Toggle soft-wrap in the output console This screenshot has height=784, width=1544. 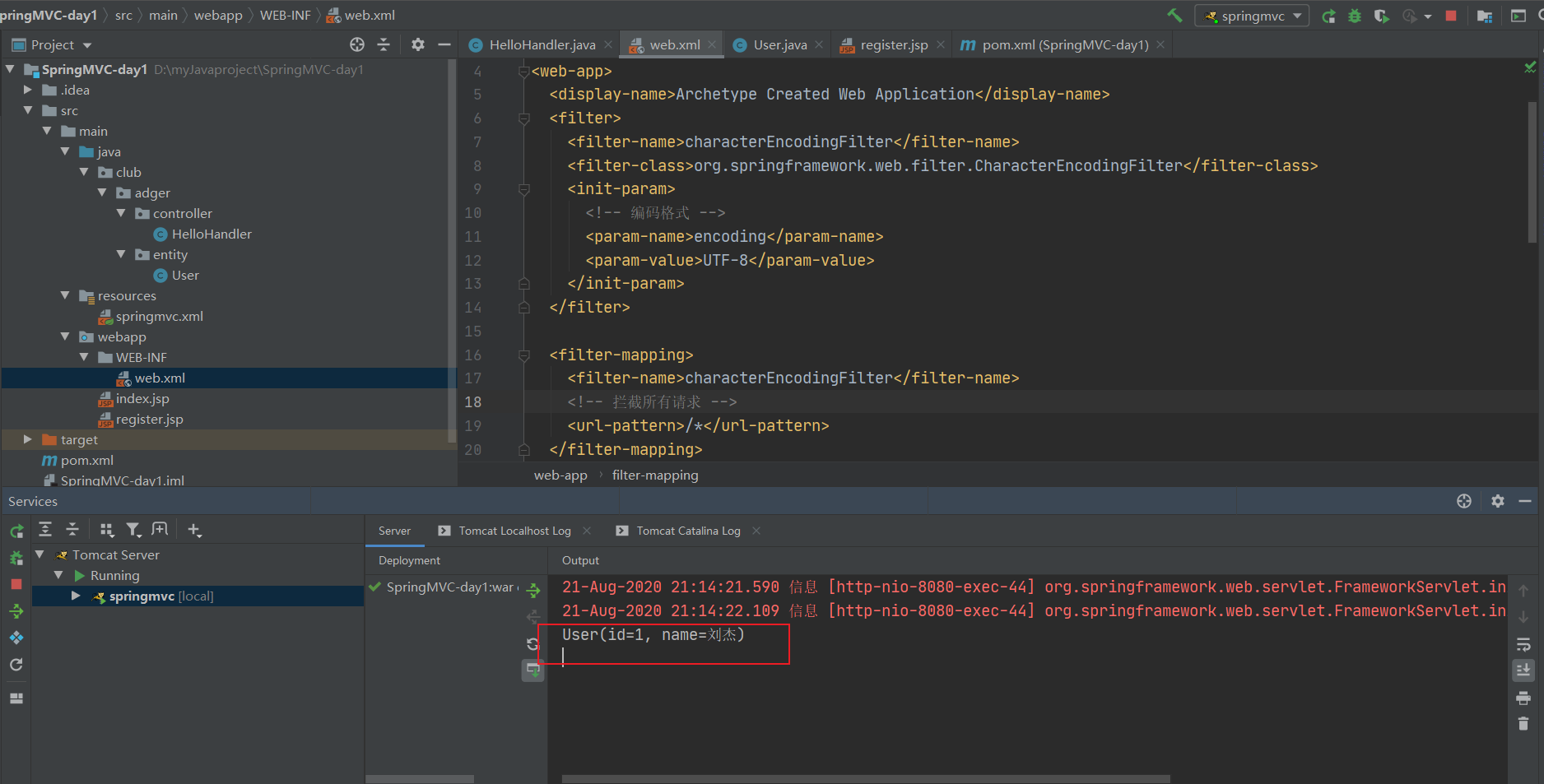tap(1523, 644)
